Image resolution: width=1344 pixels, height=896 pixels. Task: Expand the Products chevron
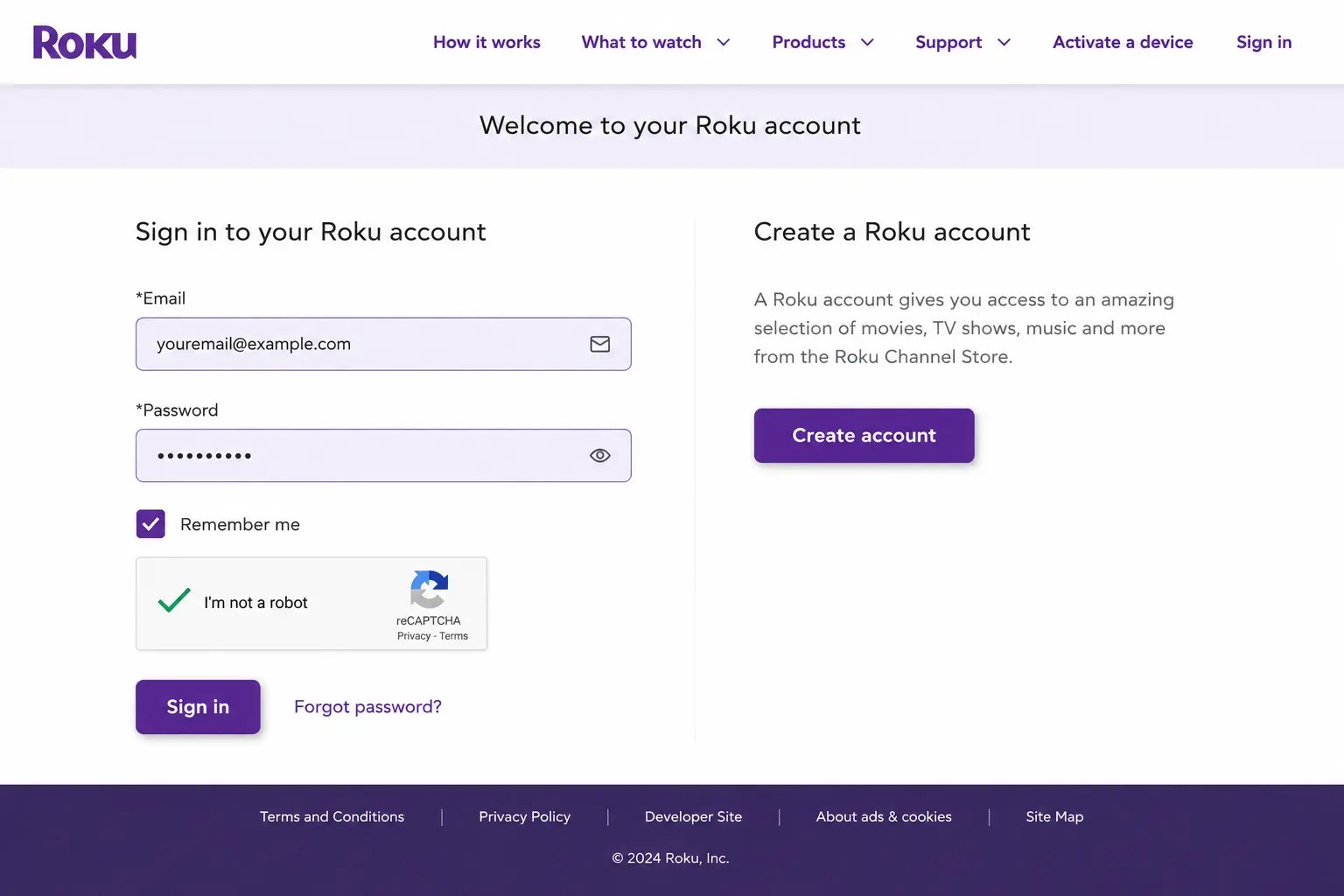coord(867,42)
